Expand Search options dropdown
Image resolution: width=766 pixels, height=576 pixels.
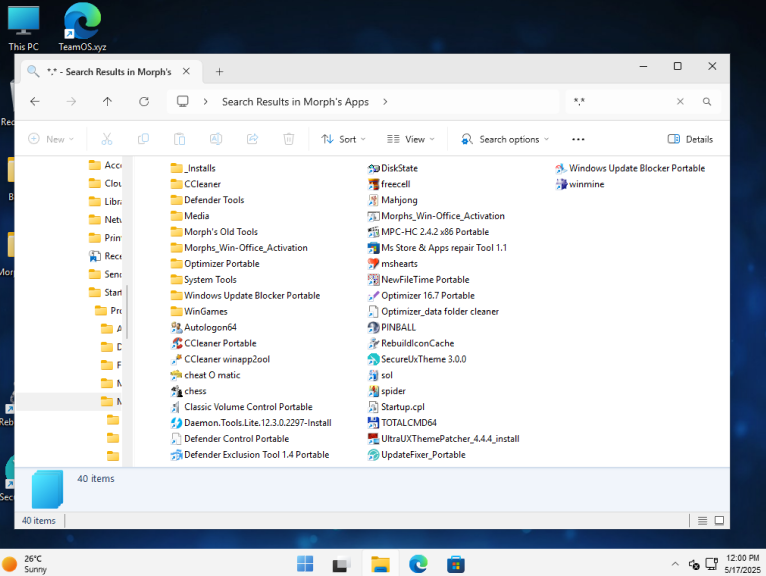505,139
